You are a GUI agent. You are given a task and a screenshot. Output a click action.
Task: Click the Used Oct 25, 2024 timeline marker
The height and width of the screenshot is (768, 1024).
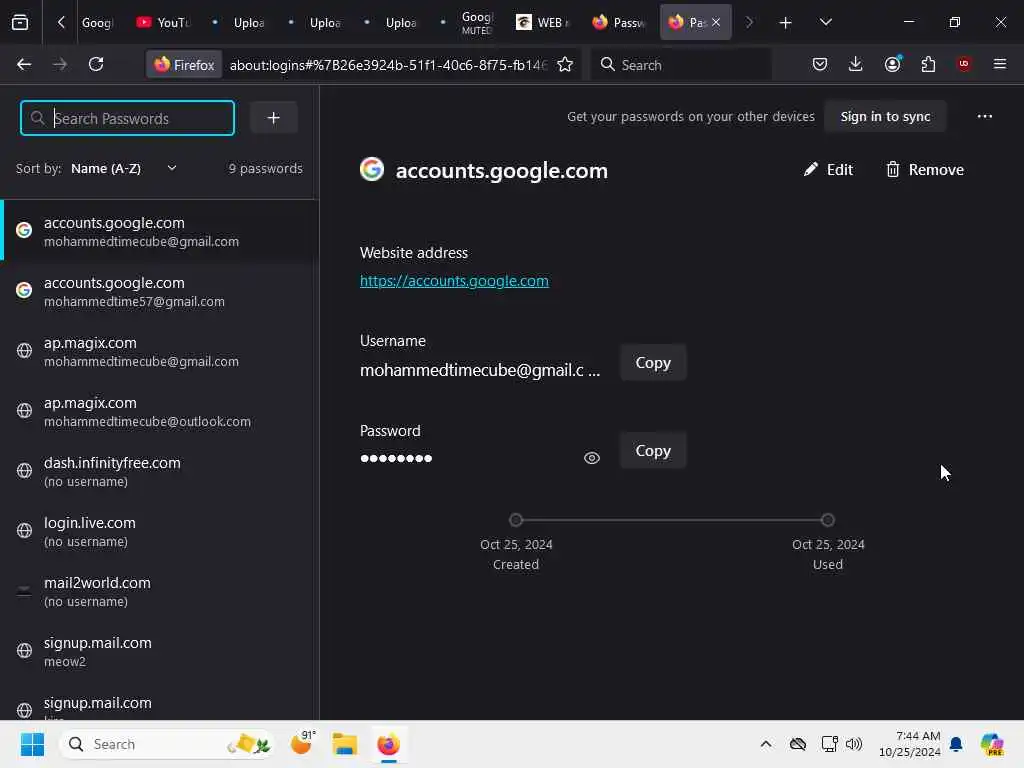click(x=827, y=520)
